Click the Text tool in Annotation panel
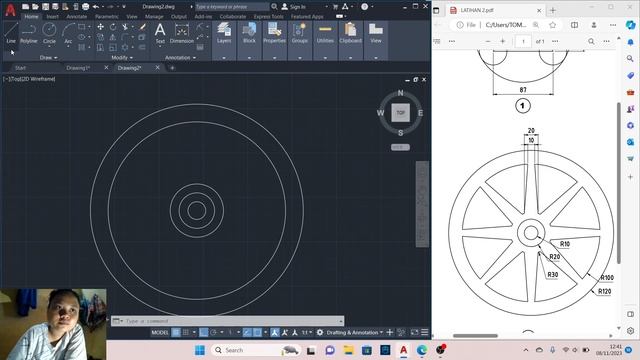This screenshot has height=360, width=640. pyautogui.click(x=160, y=33)
